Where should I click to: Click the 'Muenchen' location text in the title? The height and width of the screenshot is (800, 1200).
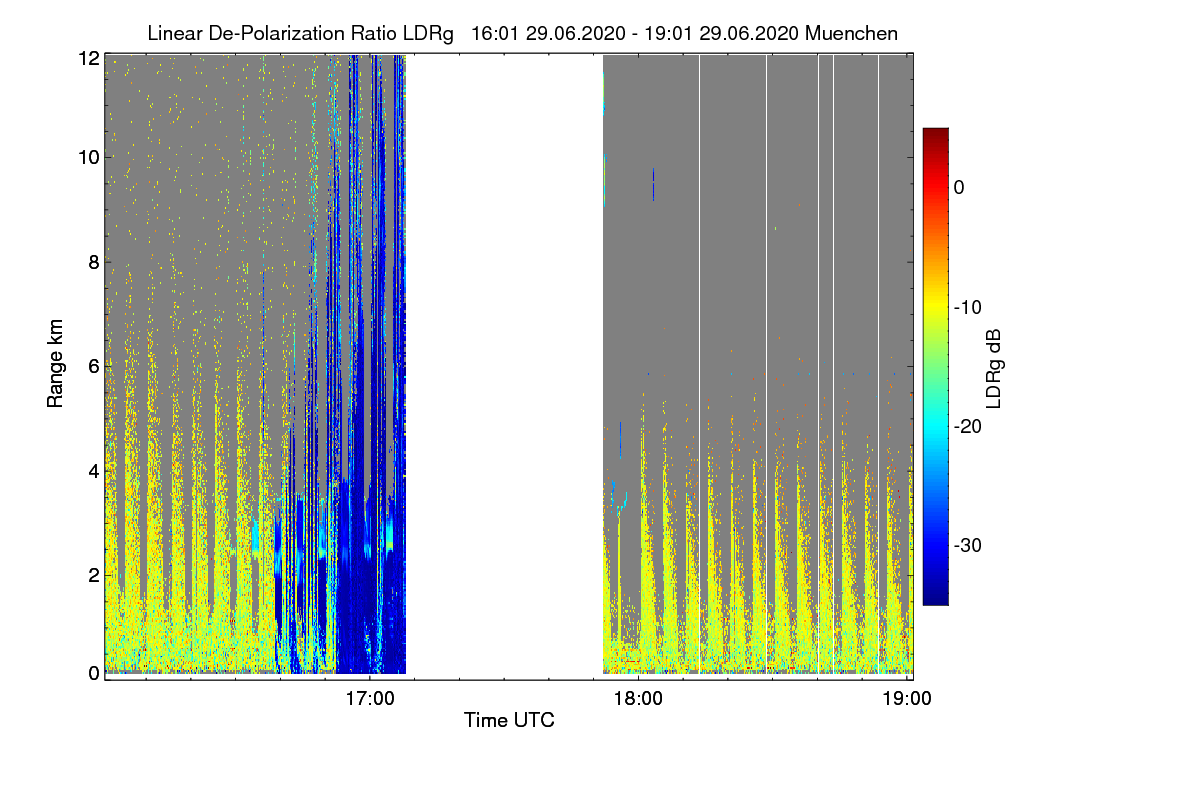point(851,33)
